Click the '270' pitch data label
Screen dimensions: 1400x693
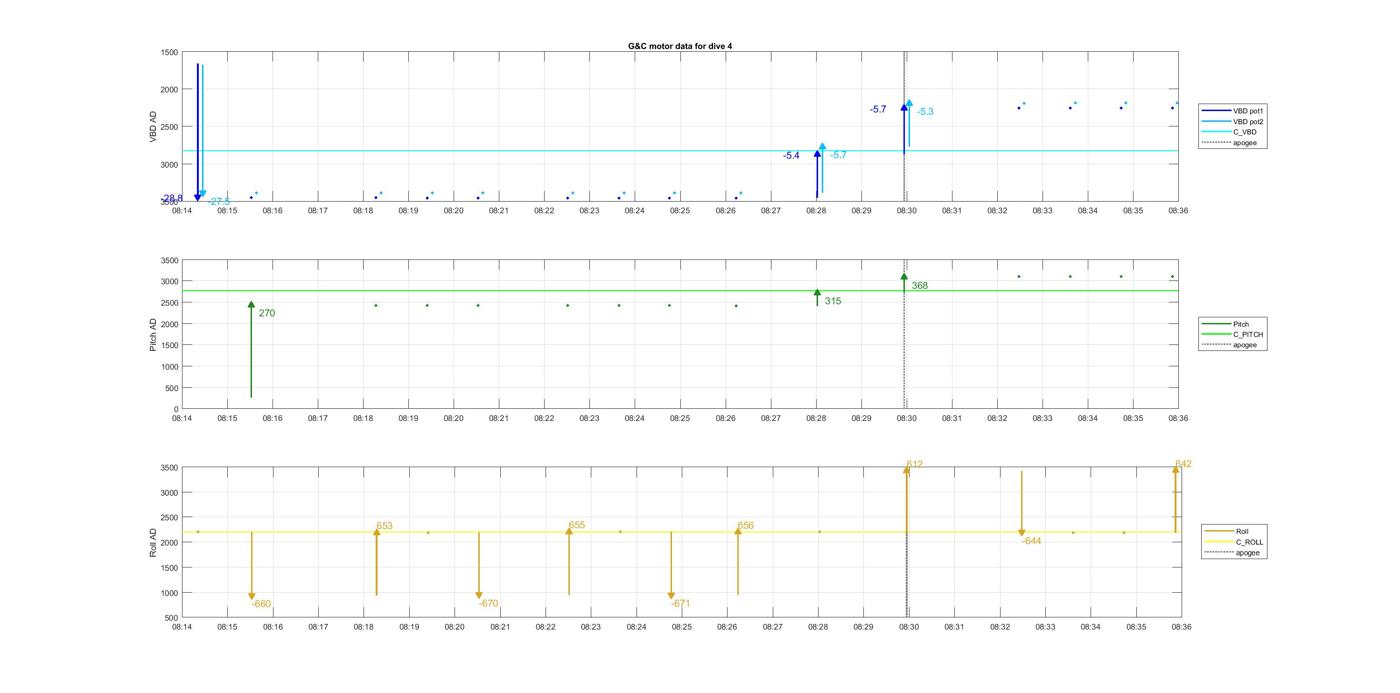pyautogui.click(x=267, y=314)
